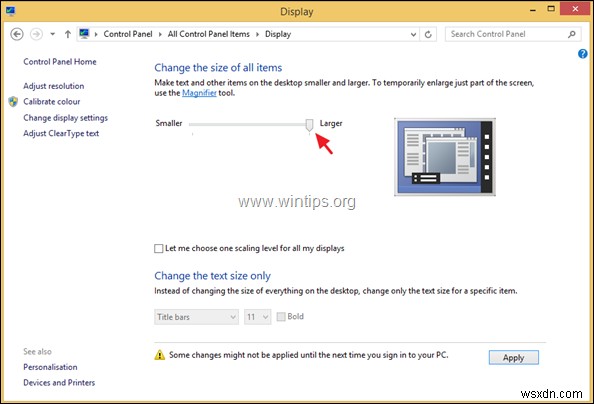Open Calibrate colour link
This screenshot has width=594, height=404.
click(52, 102)
